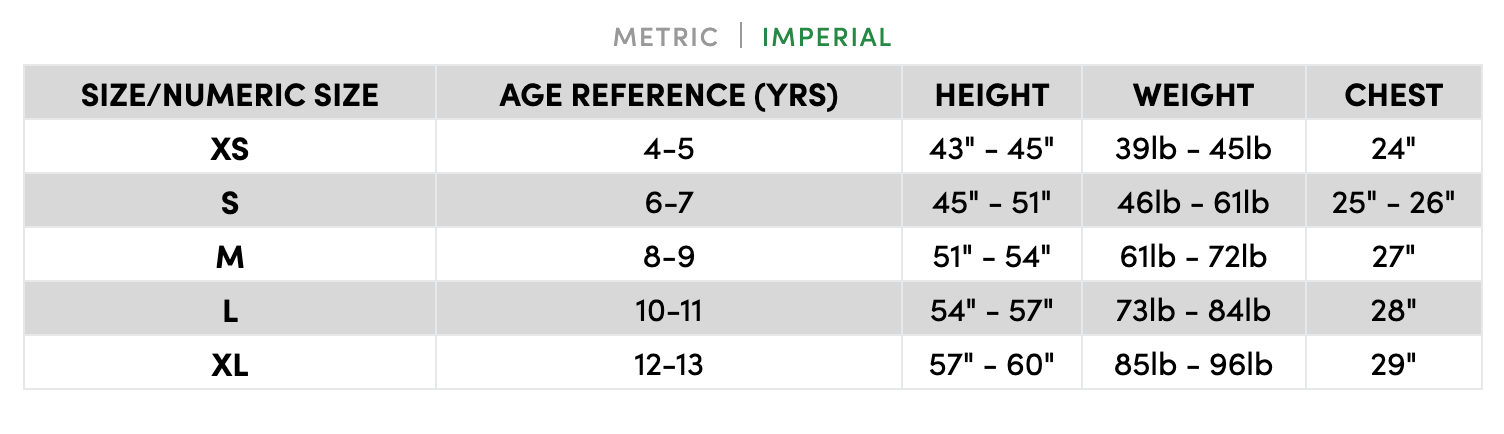The image size is (1504, 434).
Task: Click the 45" - 51" height cell
Action: (x=991, y=203)
